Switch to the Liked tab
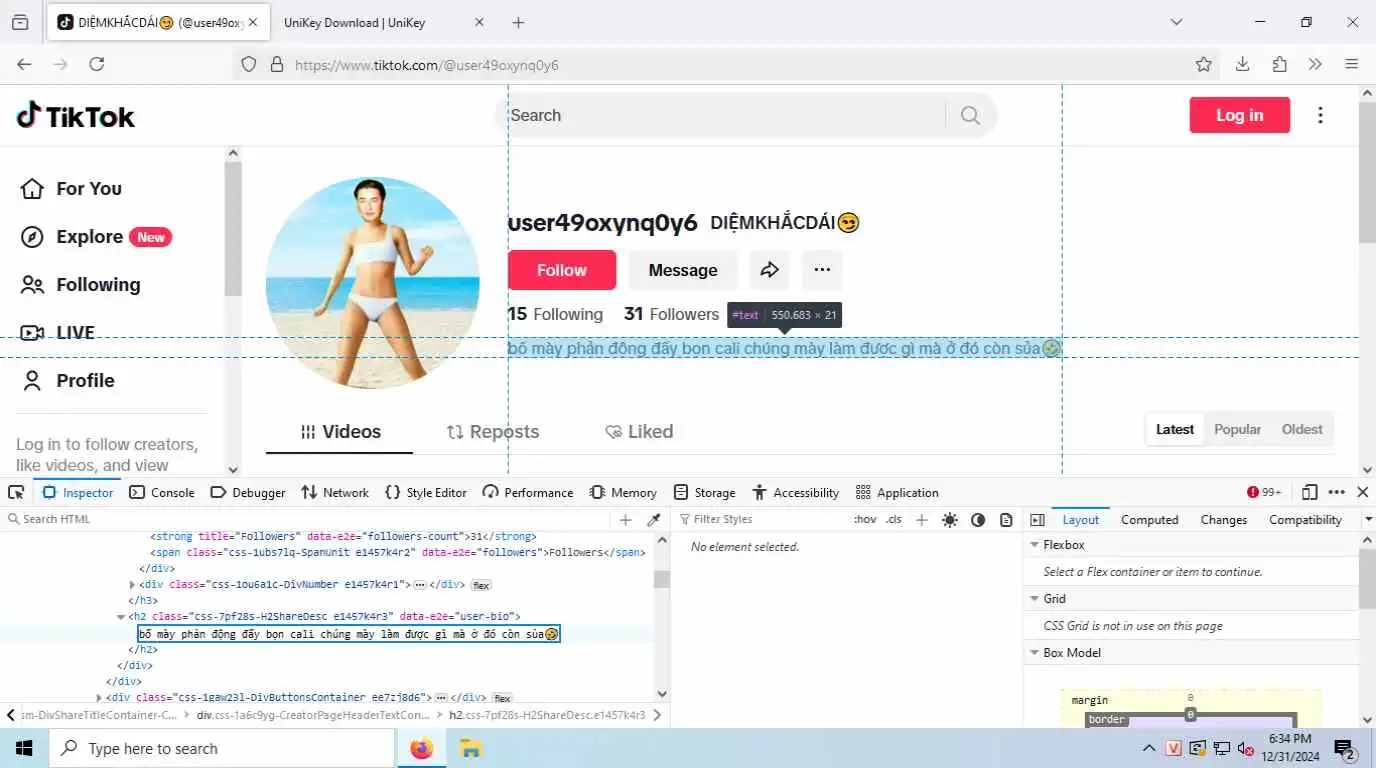The image size is (1376, 768). pos(639,432)
